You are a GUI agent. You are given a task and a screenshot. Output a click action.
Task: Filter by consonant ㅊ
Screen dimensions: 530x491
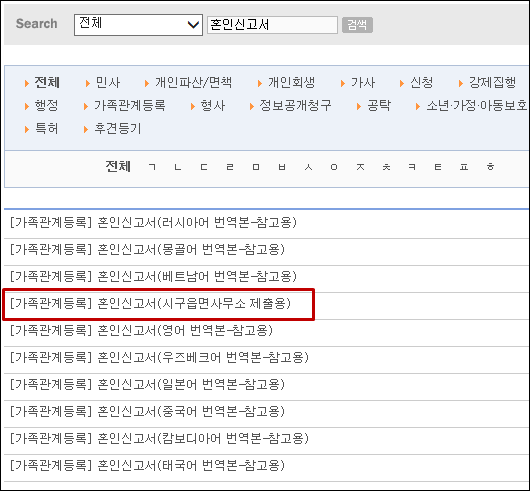[386, 167]
